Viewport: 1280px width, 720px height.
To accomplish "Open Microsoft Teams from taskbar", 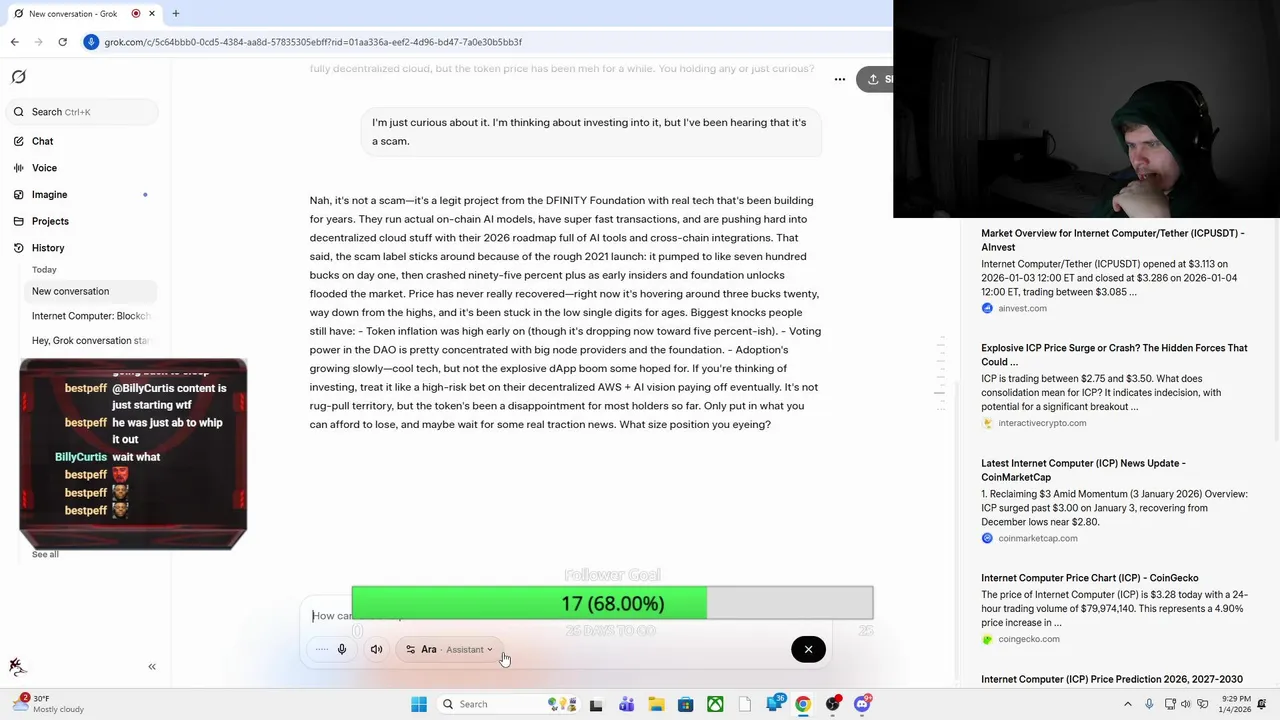I will pos(626,704).
